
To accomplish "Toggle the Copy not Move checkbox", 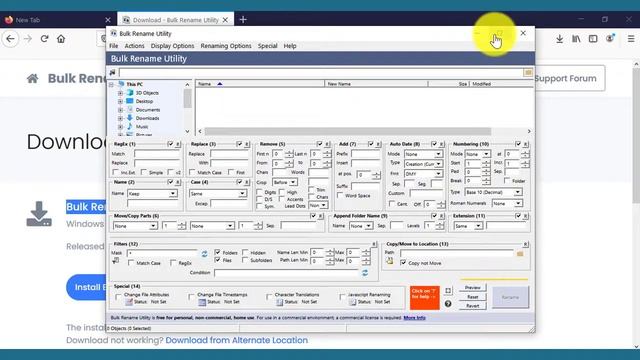I will [x=403, y=263].
